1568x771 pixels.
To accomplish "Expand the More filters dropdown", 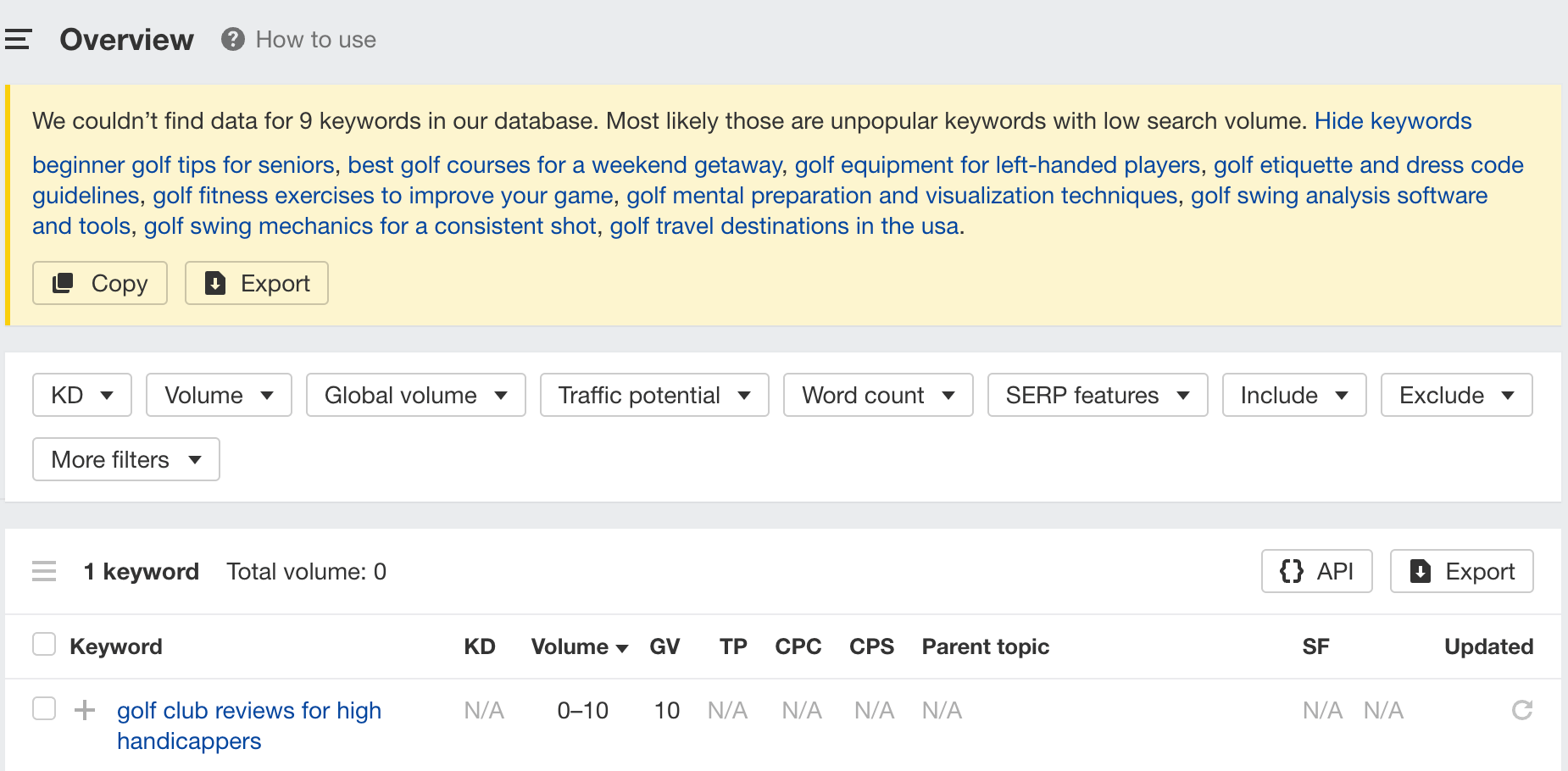I will pos(126,459).
